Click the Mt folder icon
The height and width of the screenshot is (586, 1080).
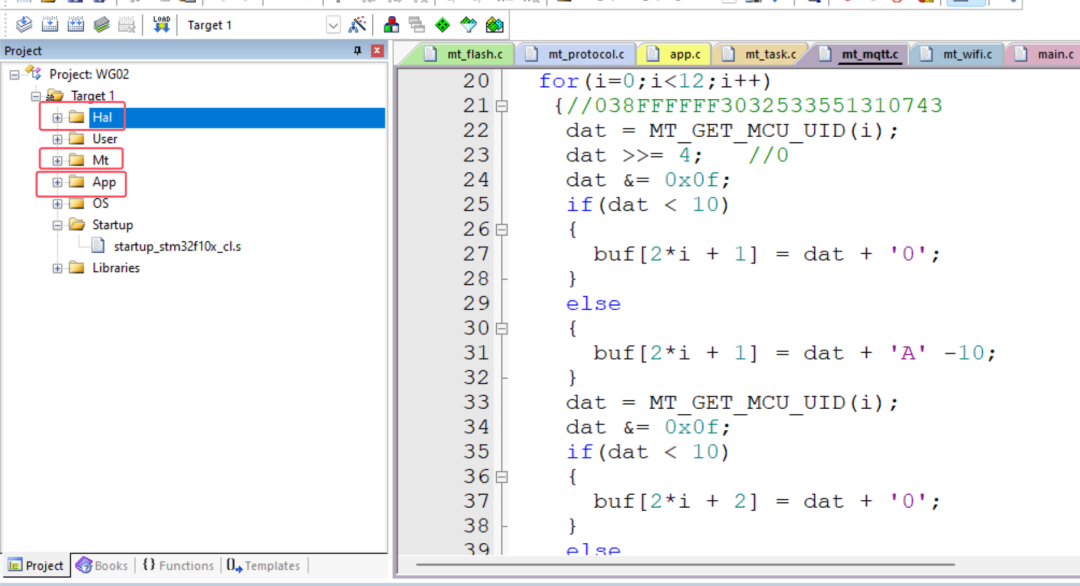pos(77,160)
